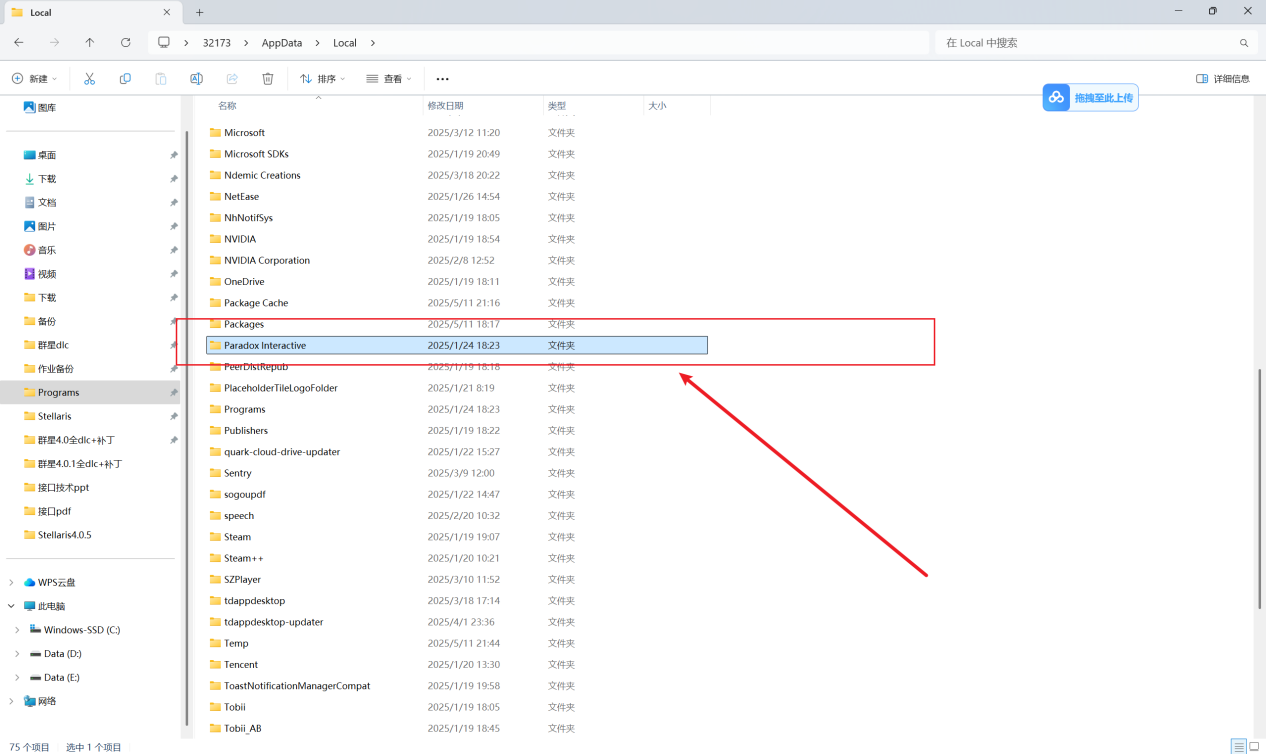Expand WPS云盘 in navigation tree
This screenshot has width=1266, height=754.
(11, 582)
